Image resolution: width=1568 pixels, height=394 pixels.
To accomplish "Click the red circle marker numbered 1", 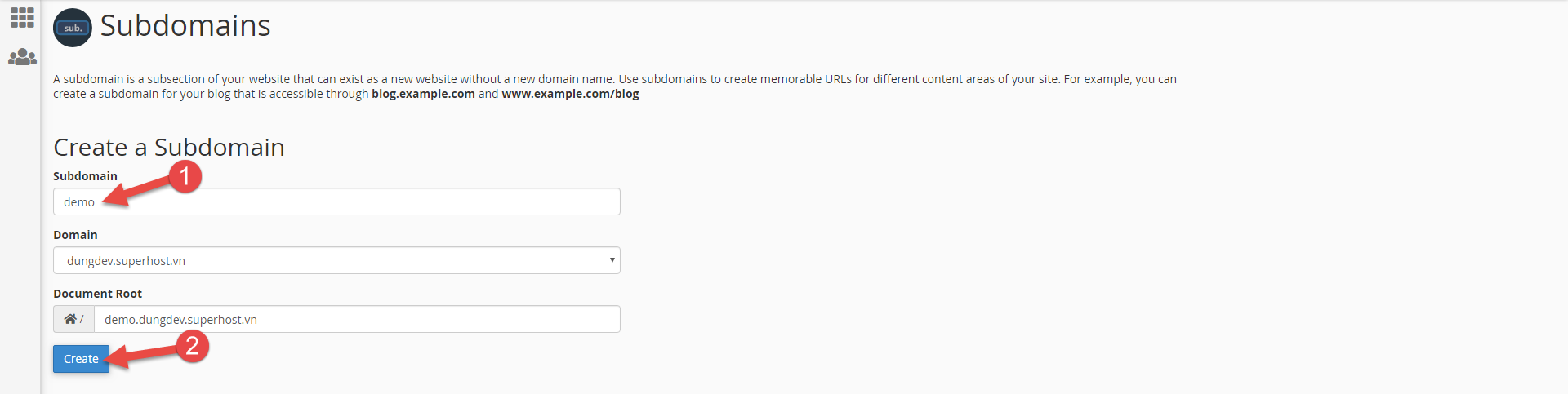I will point(185,176).
